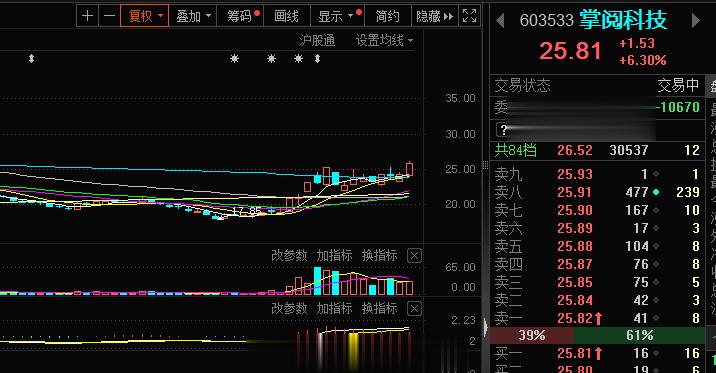Click the left-edge panel expand arrow
The height and width of the screenshot is (373, 716).
tap(485, 327)
